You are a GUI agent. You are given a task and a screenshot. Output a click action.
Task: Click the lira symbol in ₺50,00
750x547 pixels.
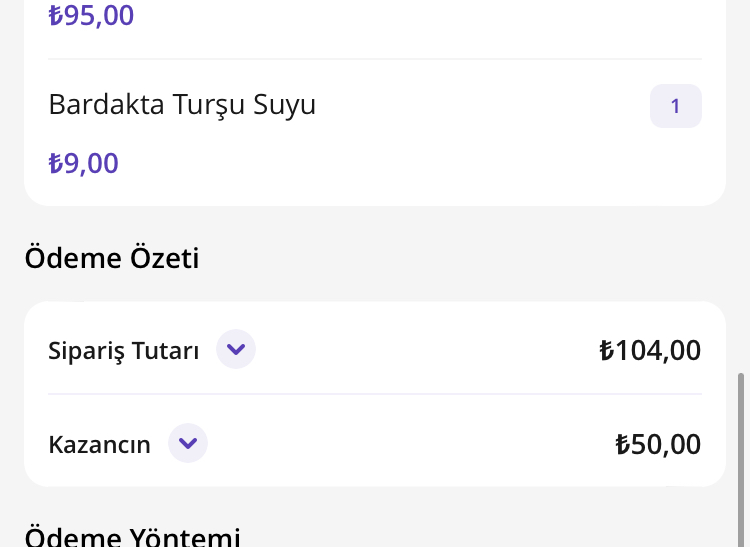click(x=622, y=444)
